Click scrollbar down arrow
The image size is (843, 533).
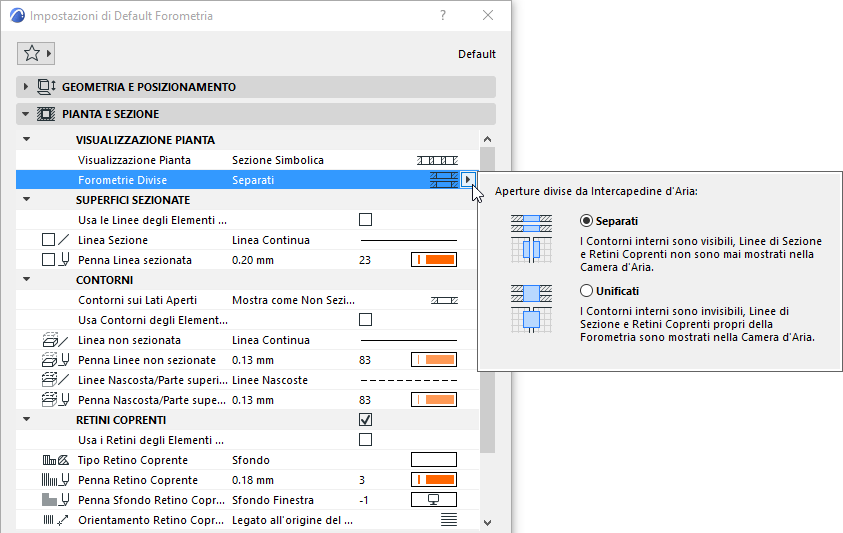(488, 522)
